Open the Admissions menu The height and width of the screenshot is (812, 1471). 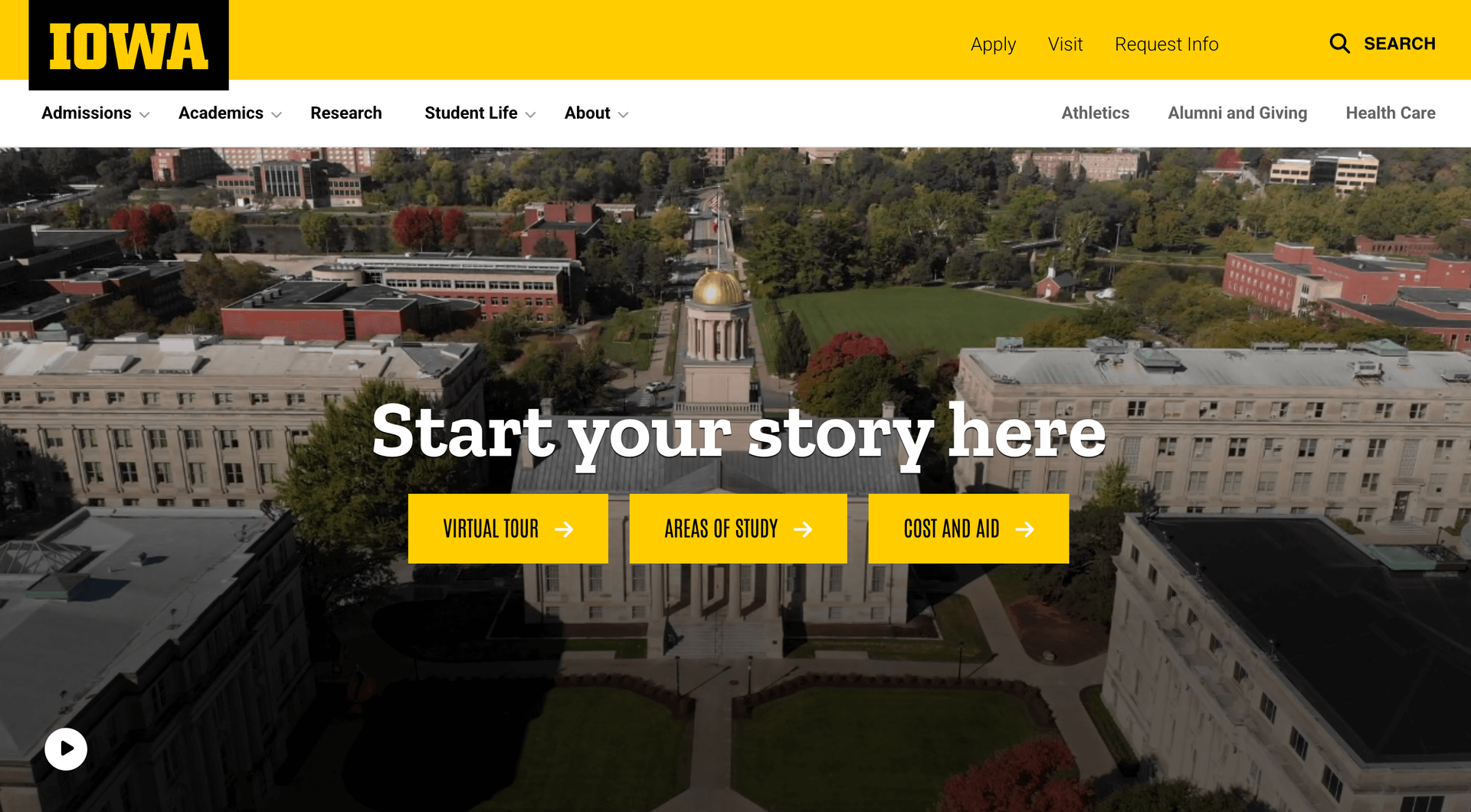(87, 113)
